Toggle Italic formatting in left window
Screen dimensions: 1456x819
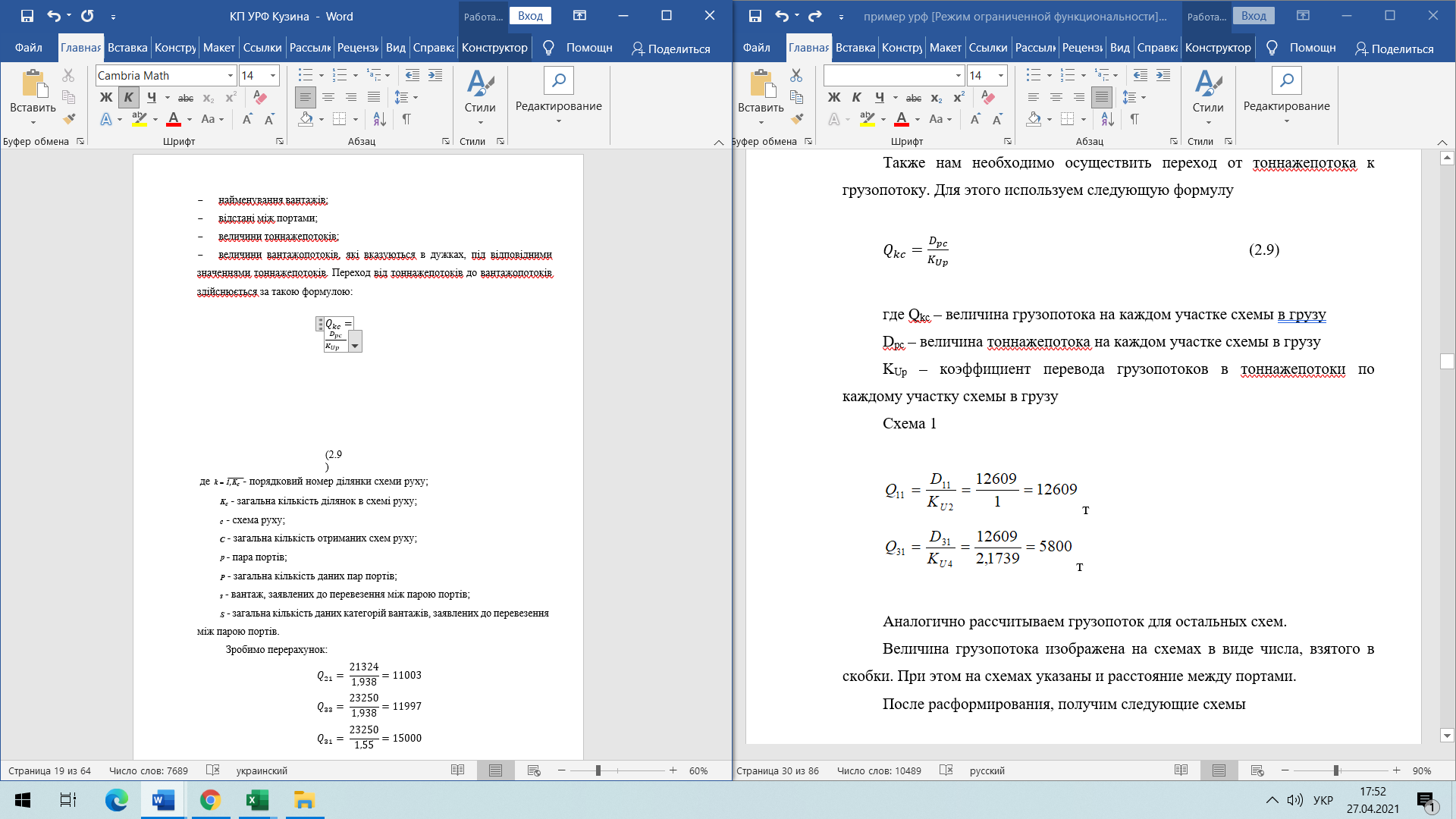pyautogui.click(x=128, y=97)
